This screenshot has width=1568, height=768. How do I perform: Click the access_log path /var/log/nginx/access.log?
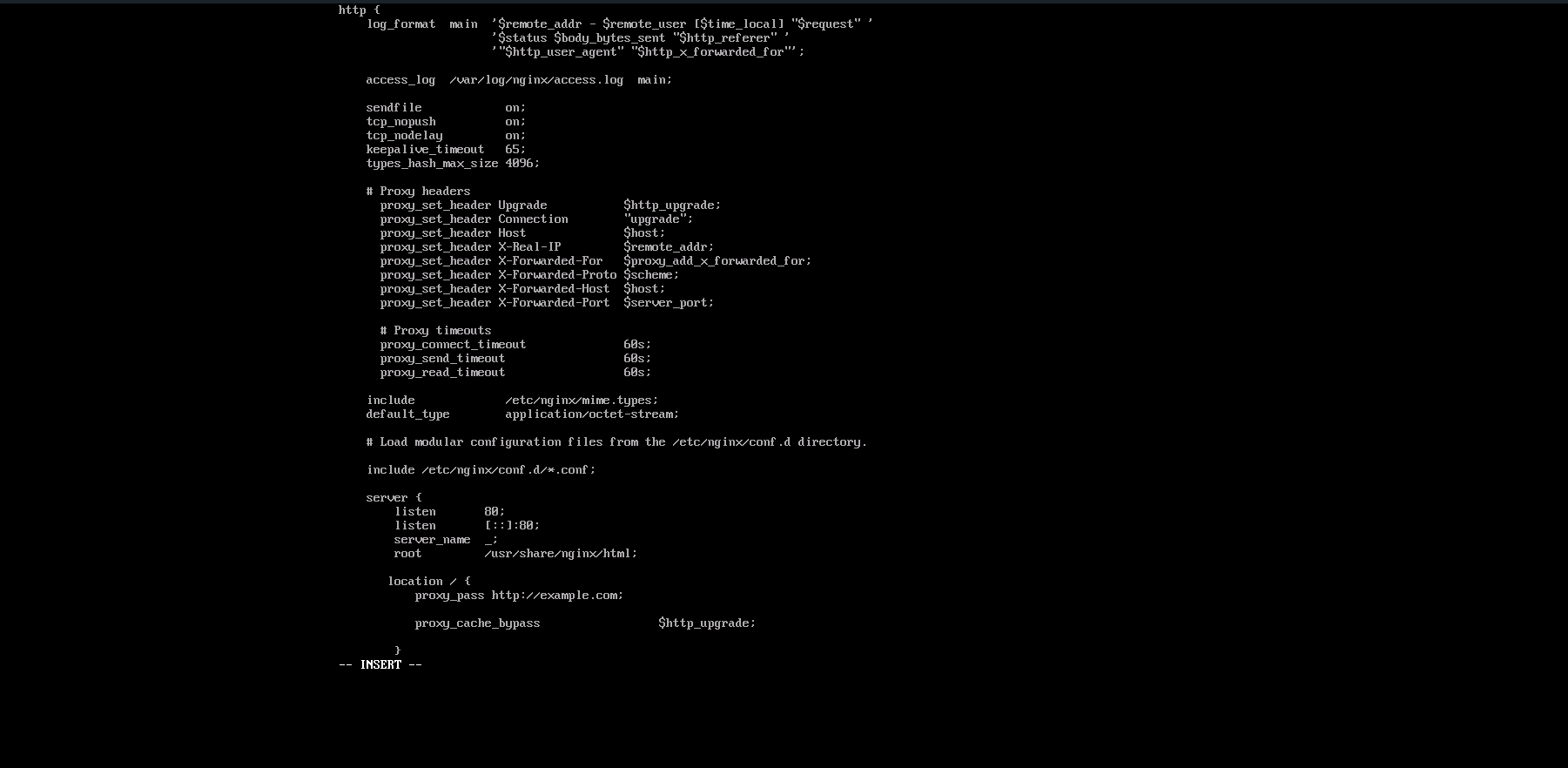tap(536, 80)
